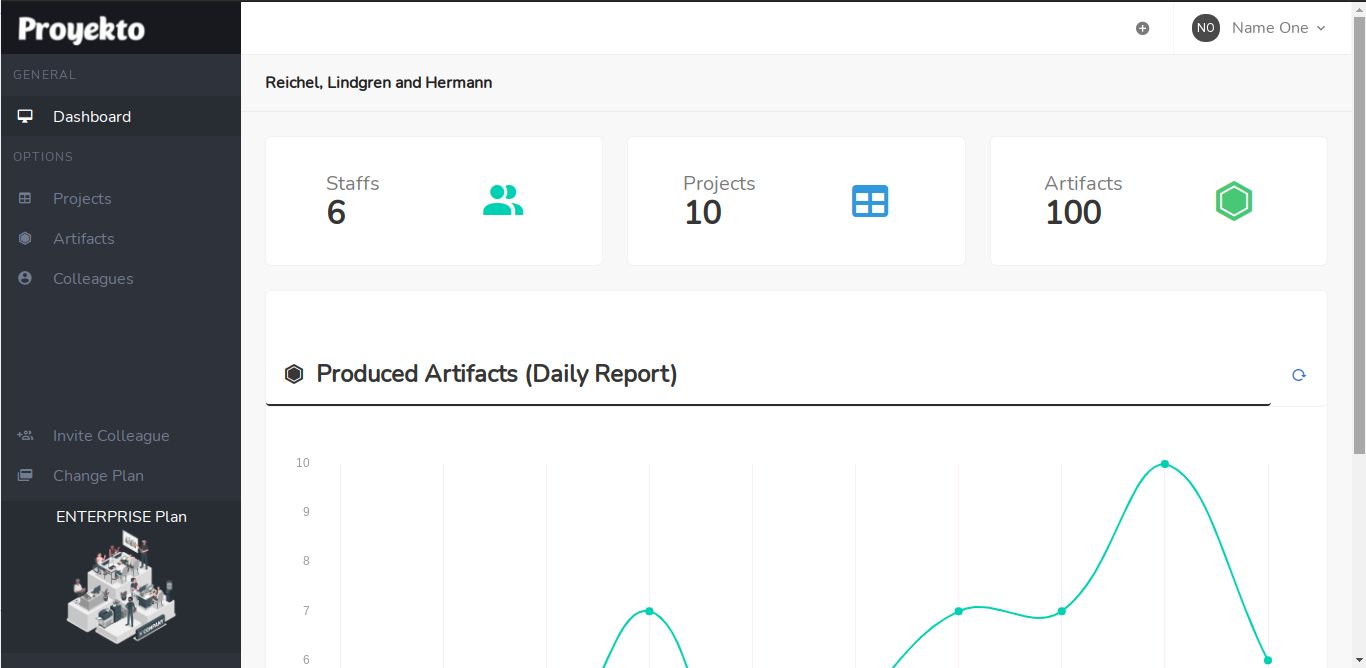
Task: Click the NO user avatar
Action: point(1206,28)
